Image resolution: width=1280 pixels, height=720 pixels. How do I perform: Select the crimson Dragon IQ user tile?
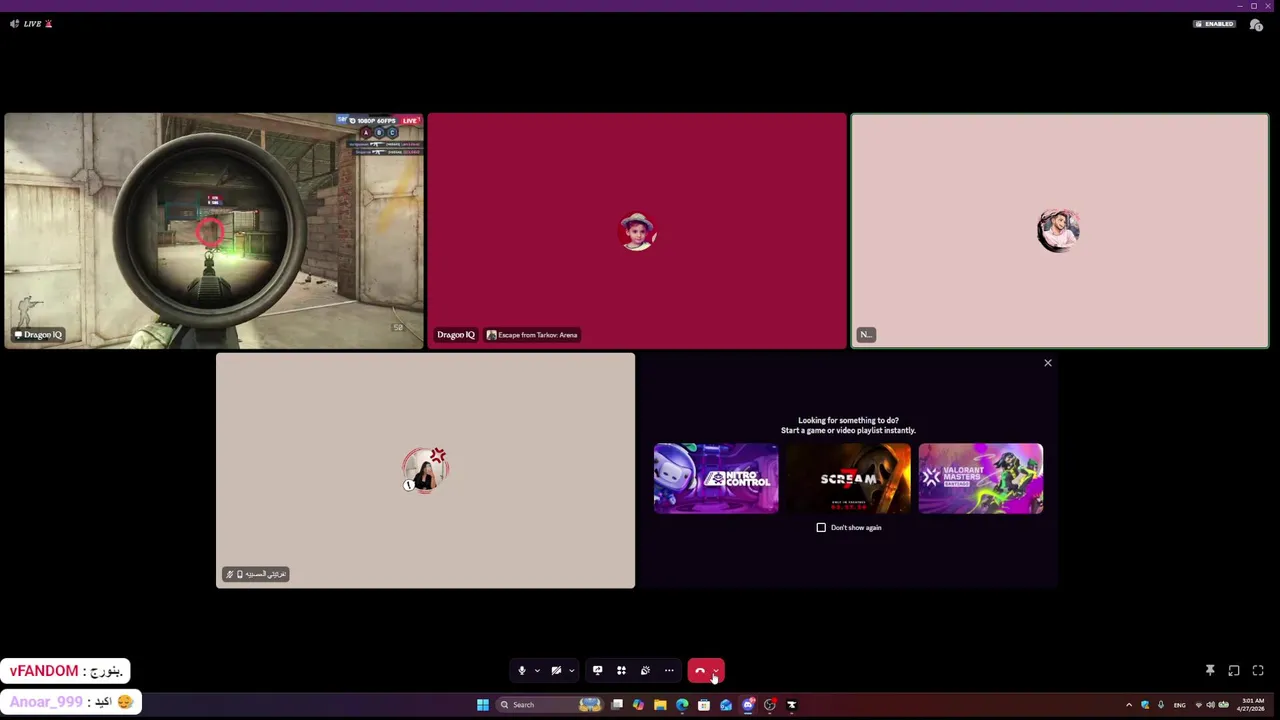(637, 231)
